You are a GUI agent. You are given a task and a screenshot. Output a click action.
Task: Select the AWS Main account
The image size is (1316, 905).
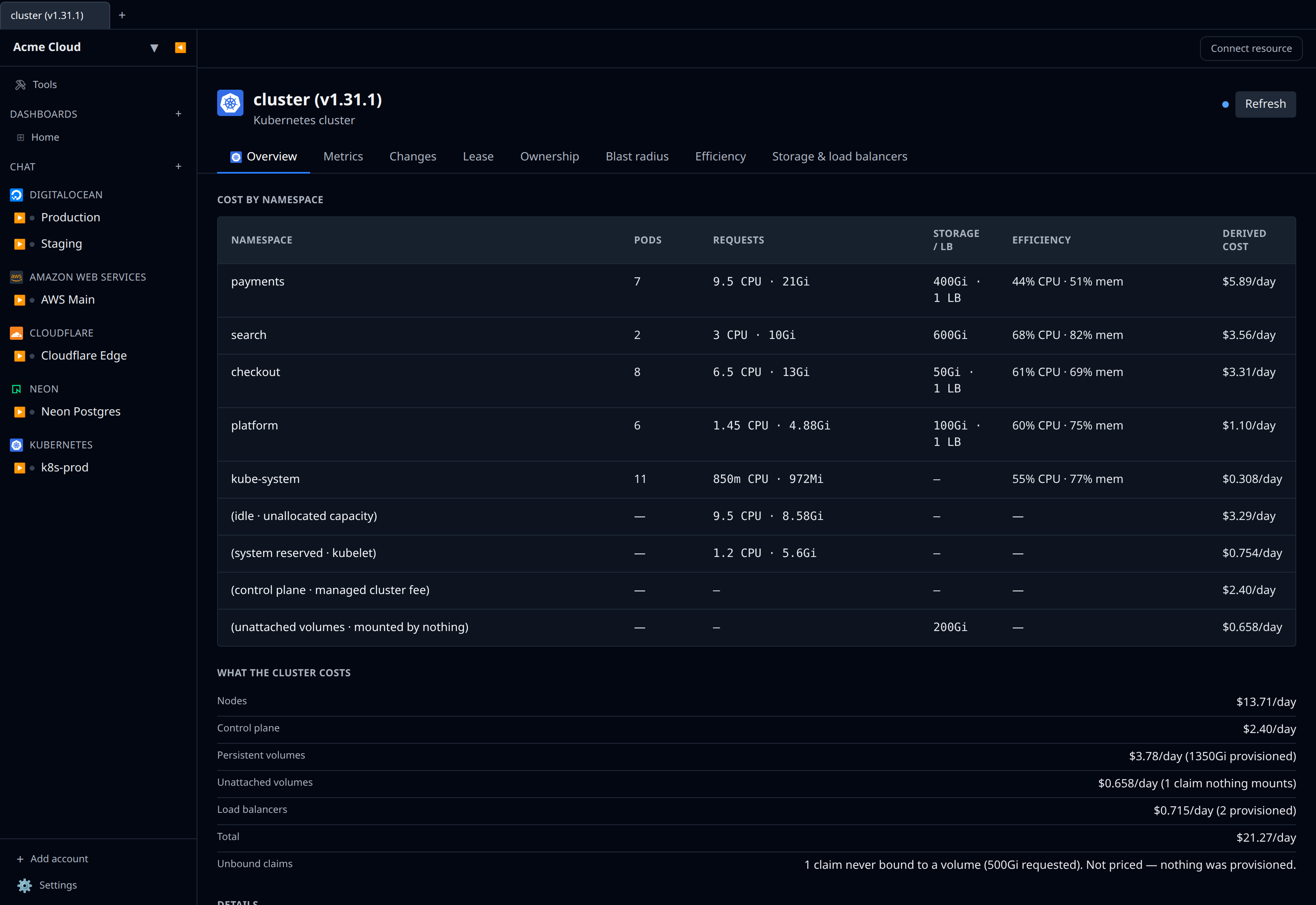tap(67, 300)
